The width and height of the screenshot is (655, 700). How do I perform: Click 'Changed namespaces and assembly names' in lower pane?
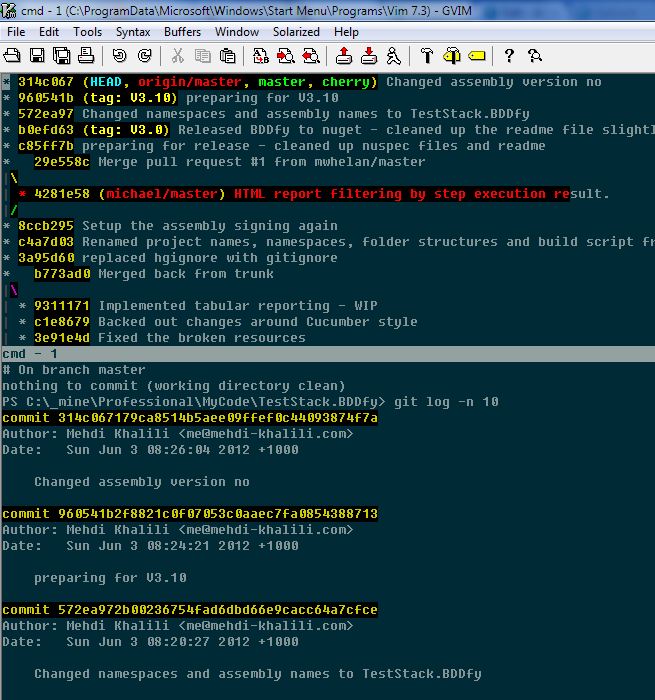coord(182,674)
